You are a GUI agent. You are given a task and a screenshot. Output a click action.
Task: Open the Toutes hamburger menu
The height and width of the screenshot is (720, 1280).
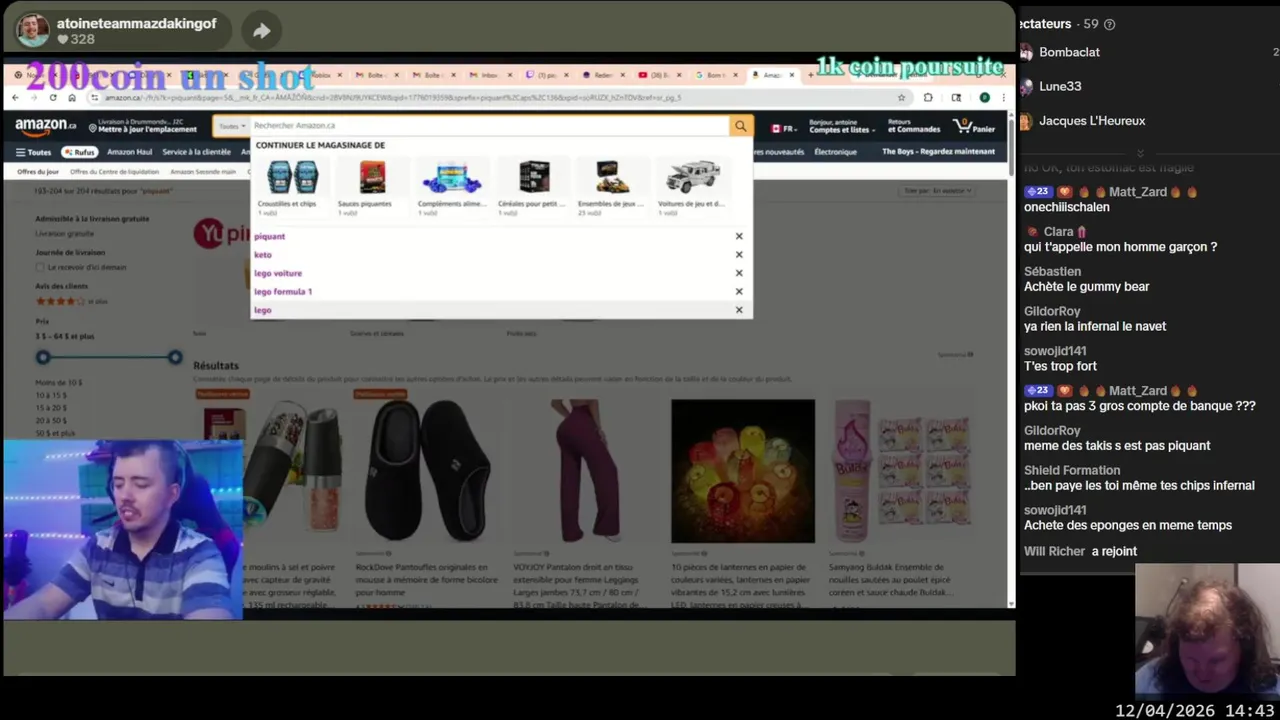tap(33, 152)
